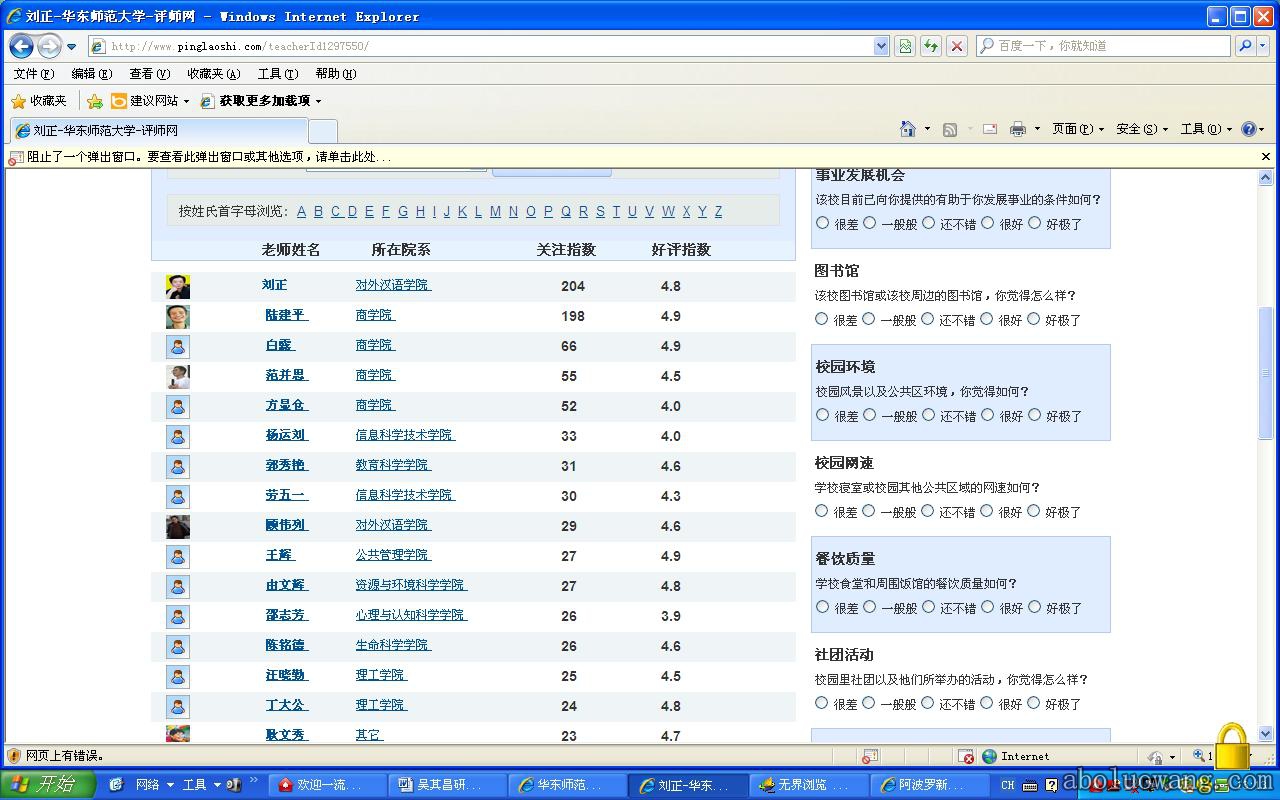
Task: Switch to 欢迎一流 taskbar window
Action: point(330,785)
